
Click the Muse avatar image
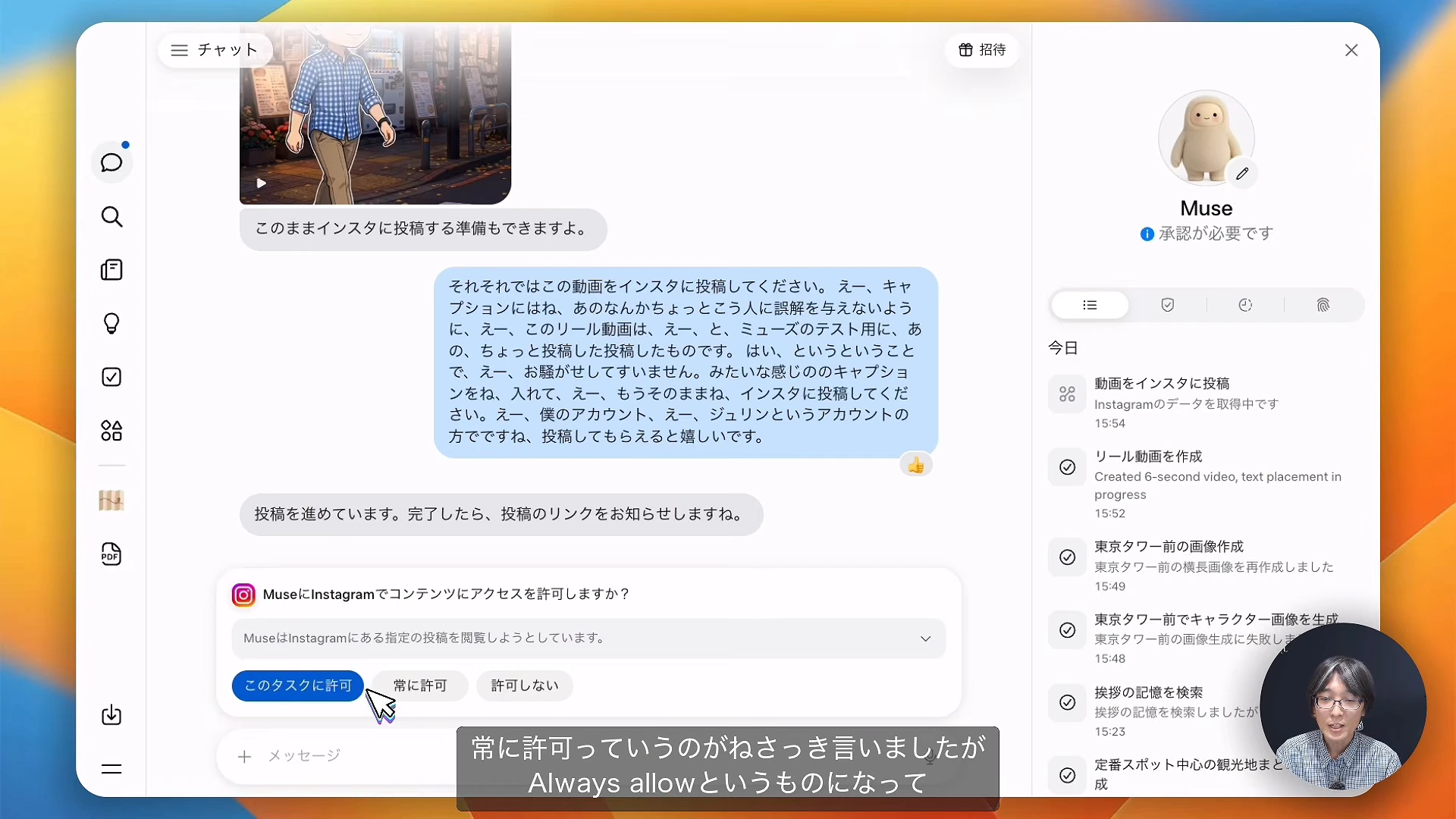point(1206,139)
